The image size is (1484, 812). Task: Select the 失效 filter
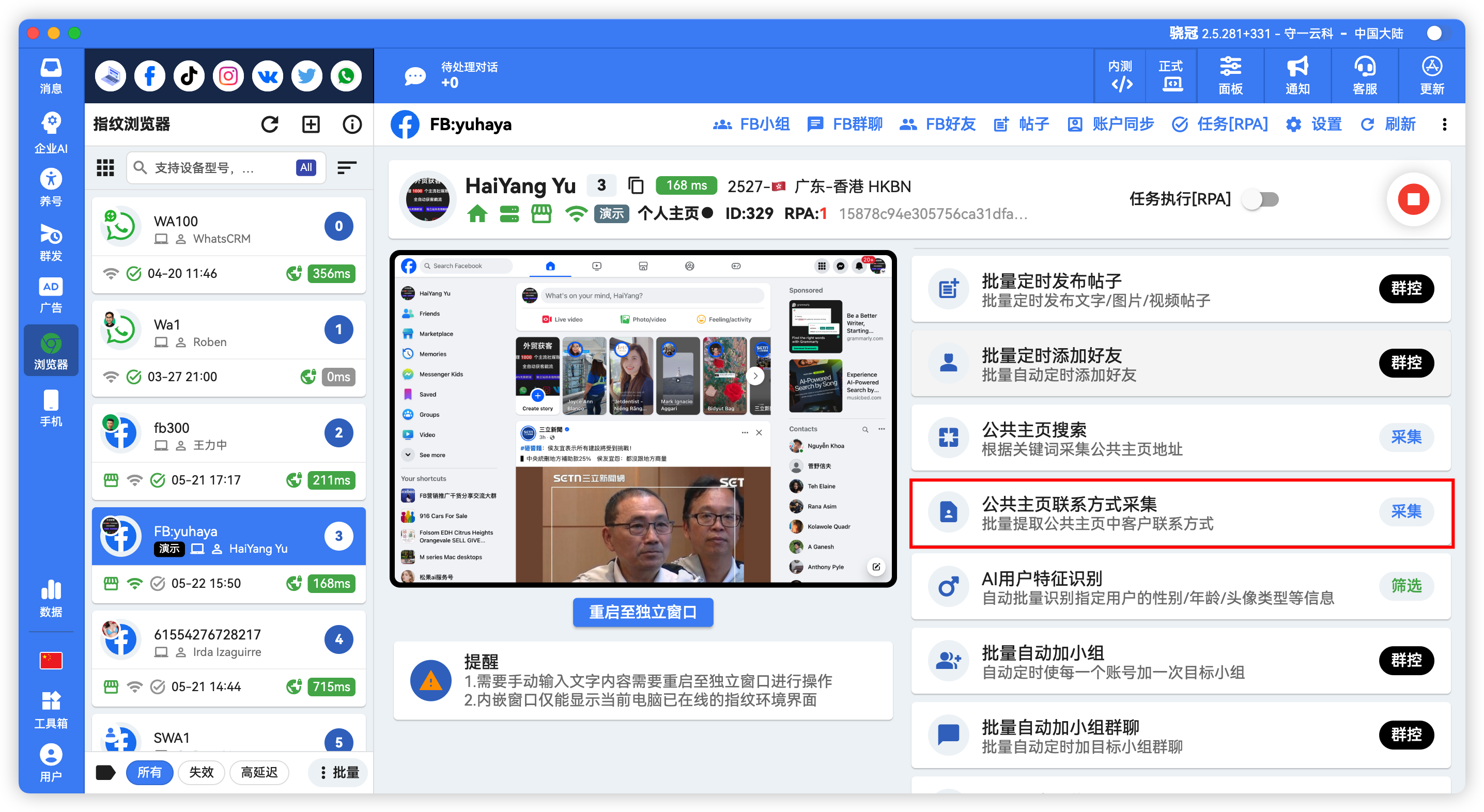tap(201, 772)
